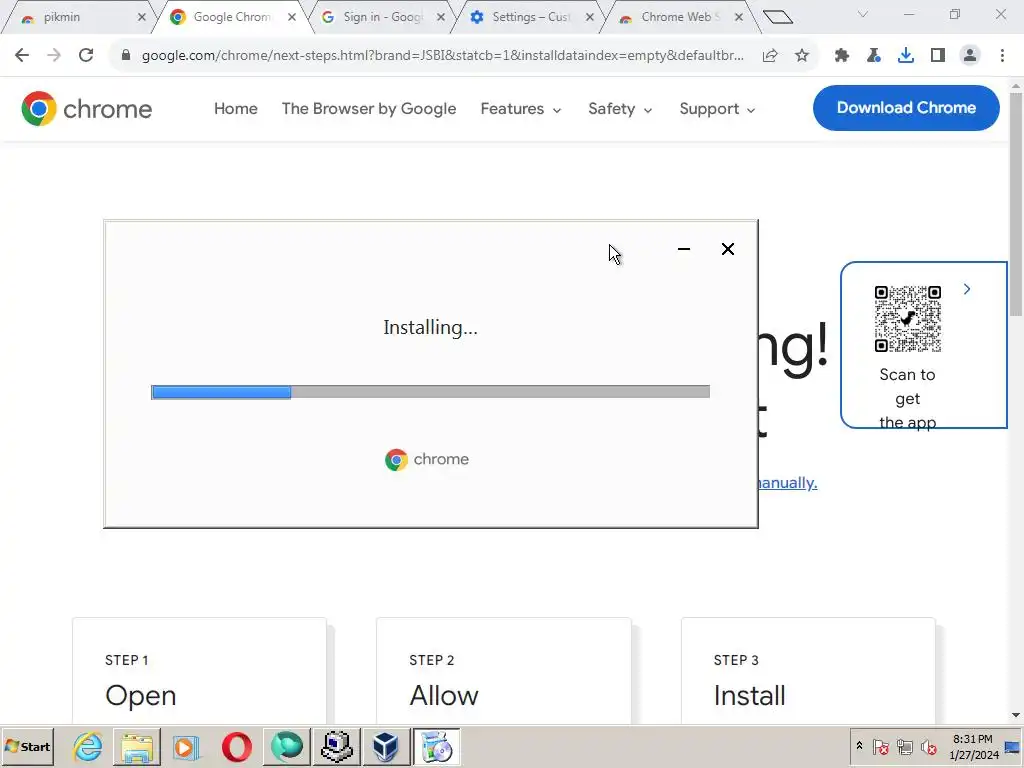Click the muted volume tray icon
This screenshot has height=768, width=1024.
[x=928, y=746]
